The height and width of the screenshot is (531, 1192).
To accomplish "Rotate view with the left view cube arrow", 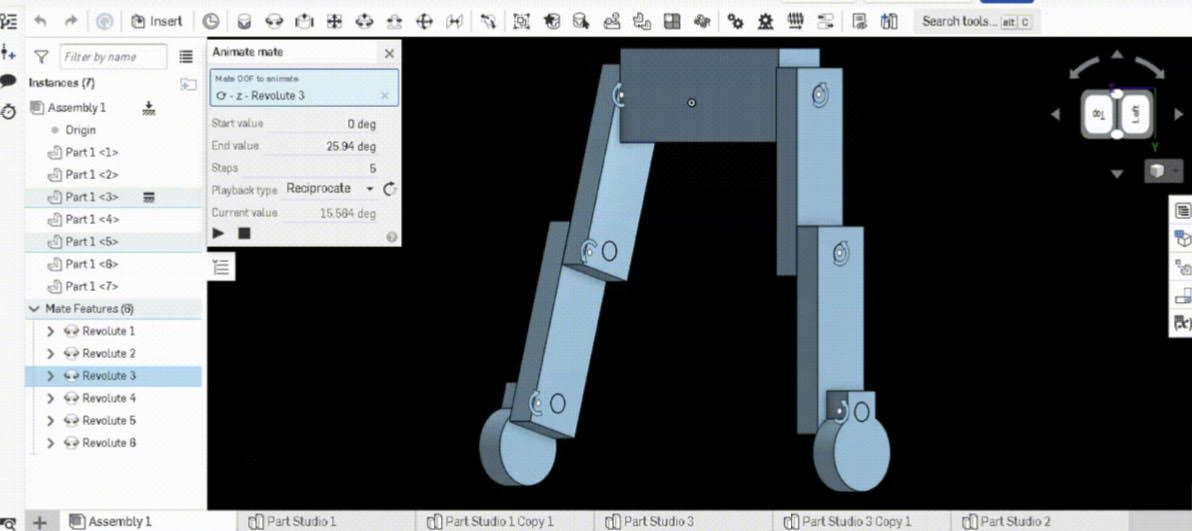I will [x=1056, y=115].
